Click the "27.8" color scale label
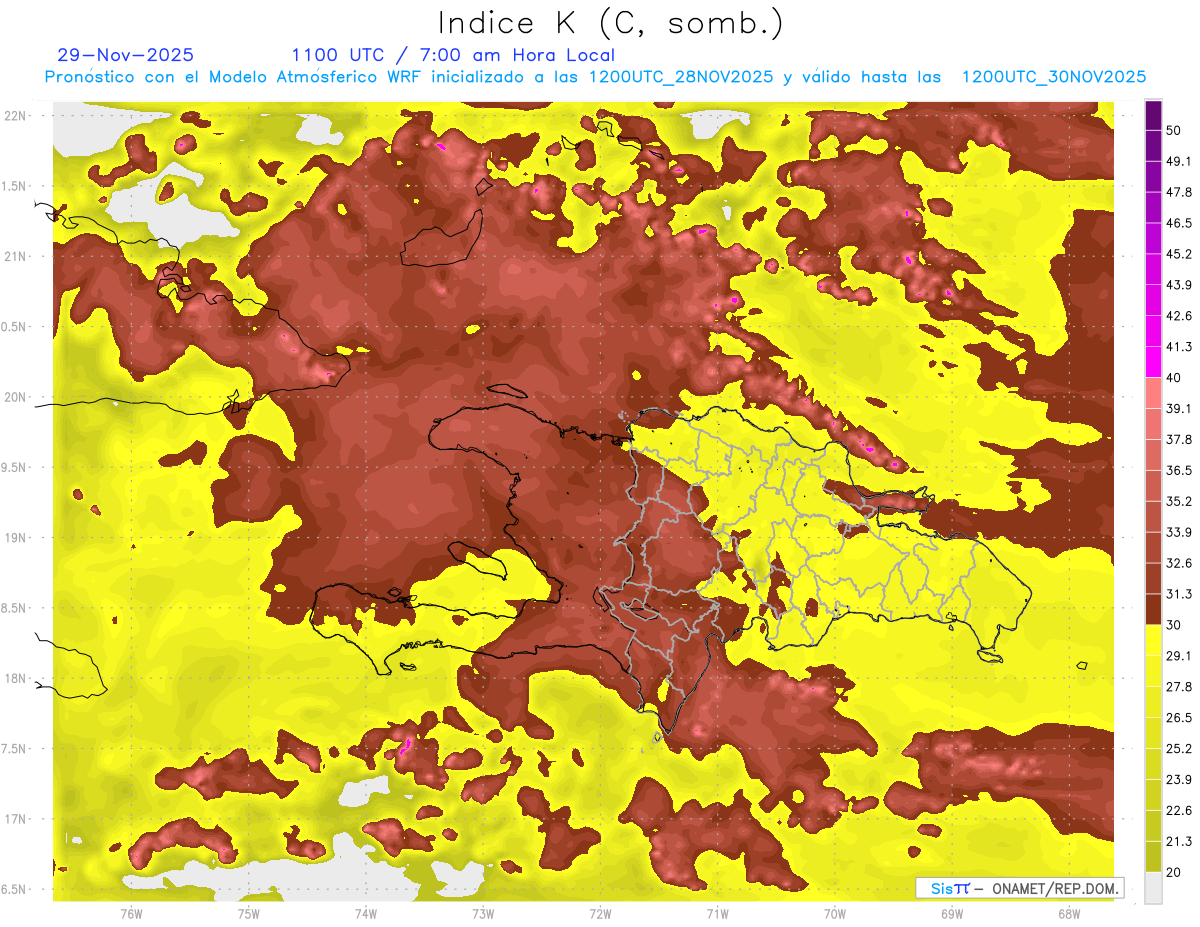Viewport: 1200px width, 927px height. (1179, 687)
